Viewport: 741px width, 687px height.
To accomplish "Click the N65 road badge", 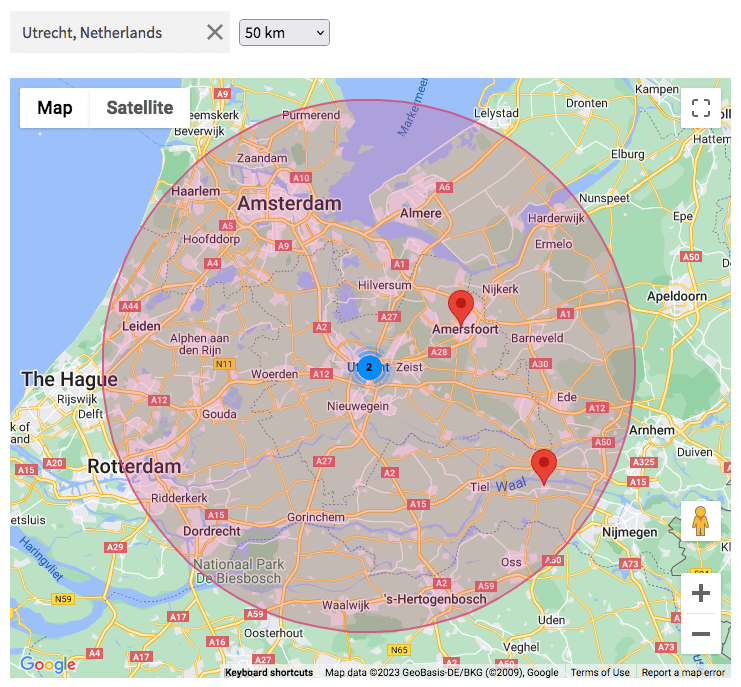I will pos(399,650).
